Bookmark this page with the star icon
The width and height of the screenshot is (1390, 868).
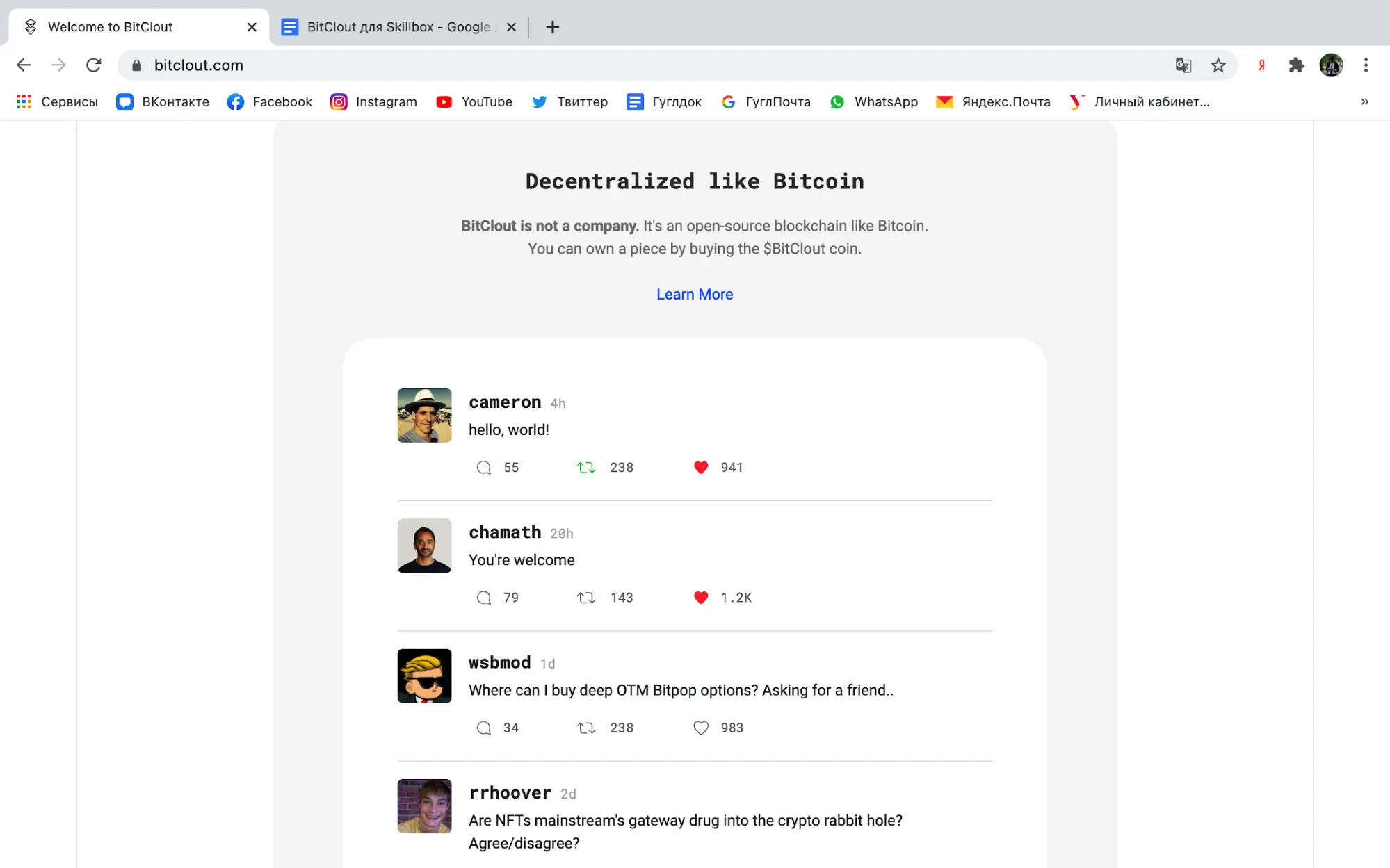(x=1218, y=65)
